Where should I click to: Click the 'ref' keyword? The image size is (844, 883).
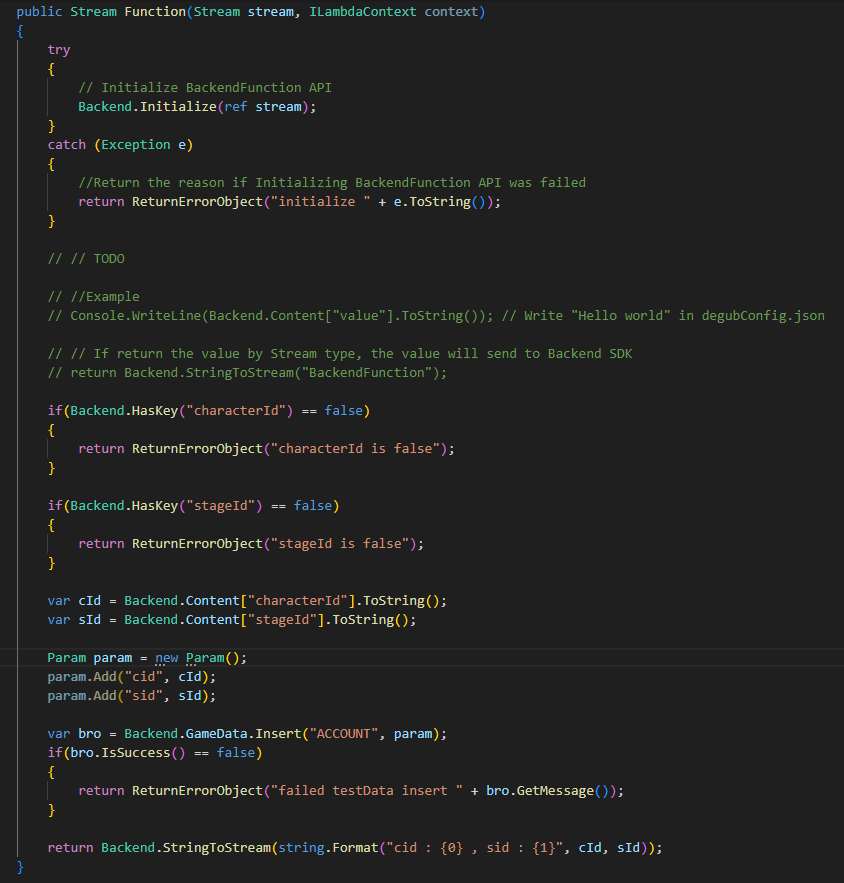pyautogui.click(x=236, y=107)
